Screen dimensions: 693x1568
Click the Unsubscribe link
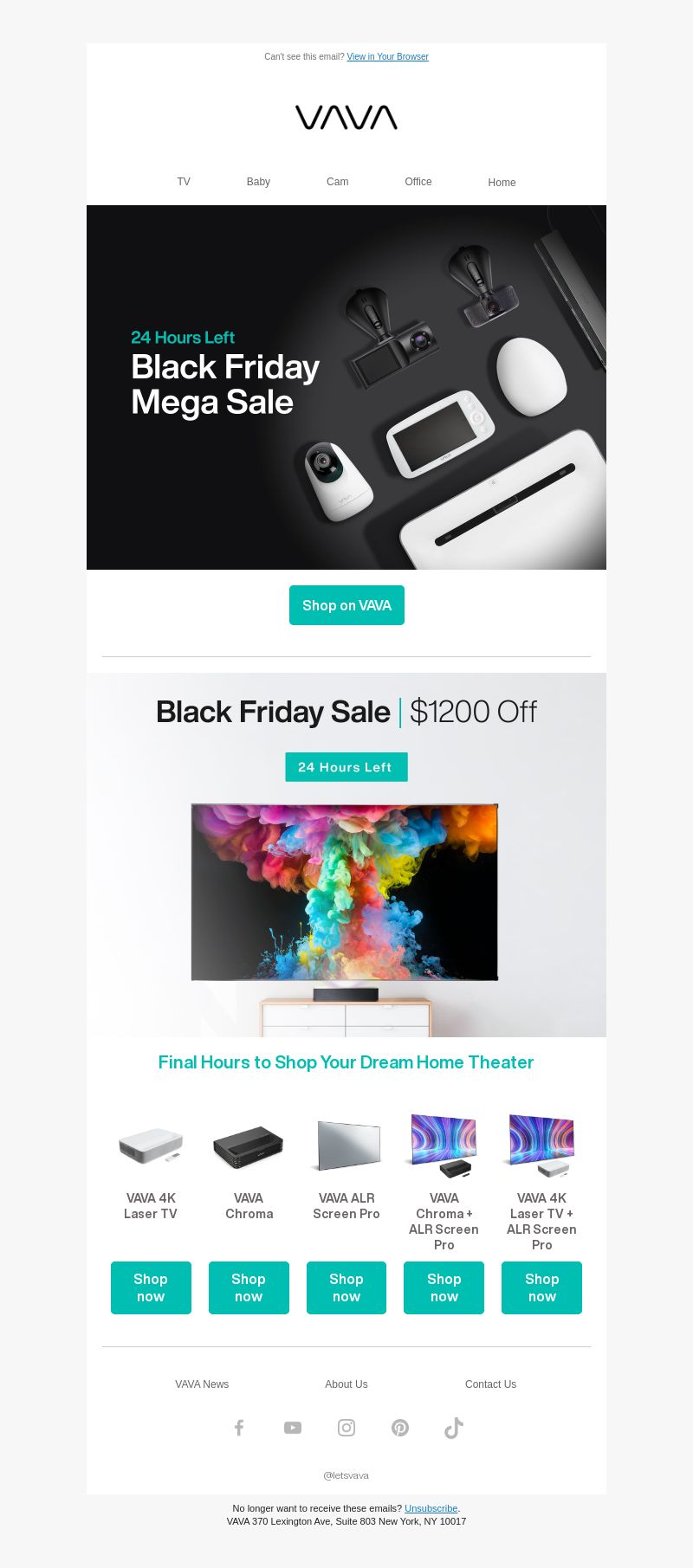coord(431,1508)
